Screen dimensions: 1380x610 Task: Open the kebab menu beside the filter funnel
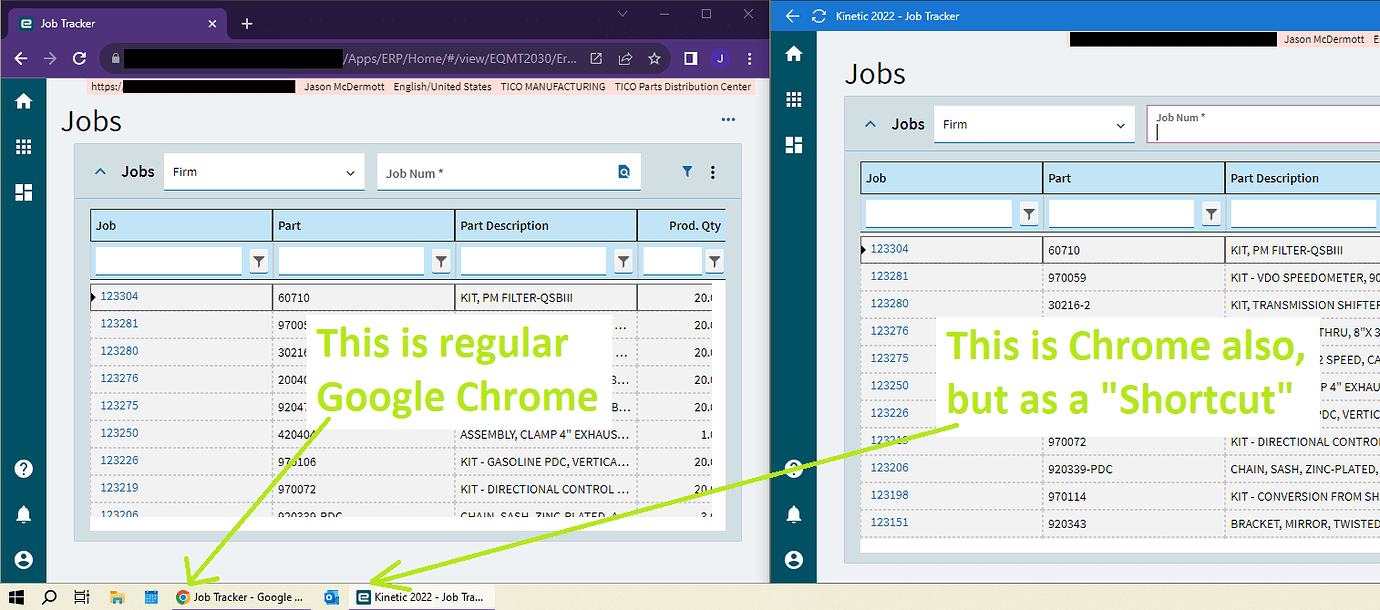pos(713,171)
